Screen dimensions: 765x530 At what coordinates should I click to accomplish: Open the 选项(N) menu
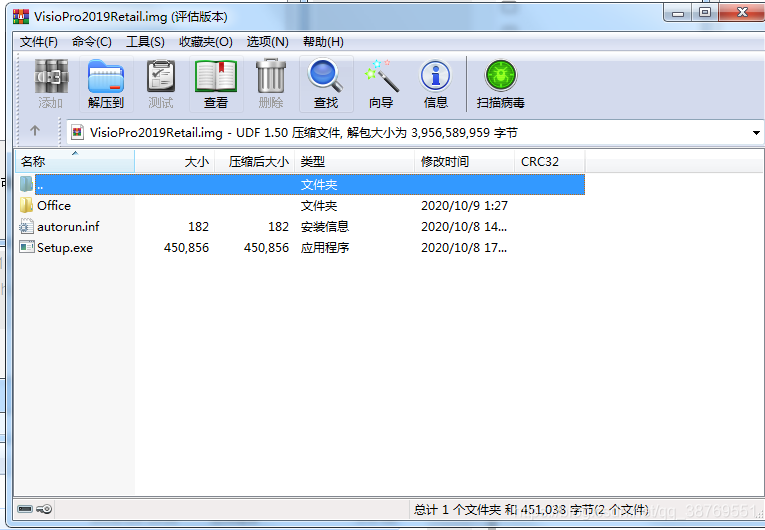(x=267, y=42)
